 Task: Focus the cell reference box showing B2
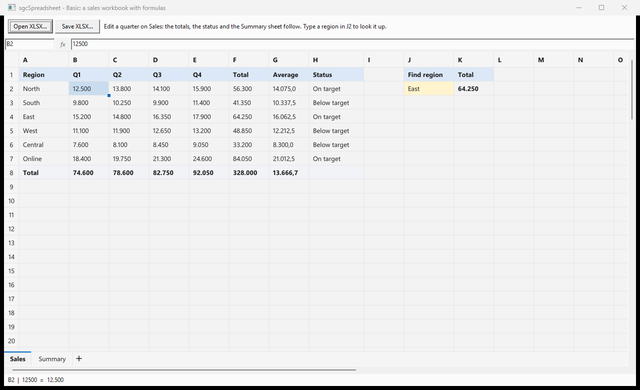pyautogui.click(x=29, y=44)
